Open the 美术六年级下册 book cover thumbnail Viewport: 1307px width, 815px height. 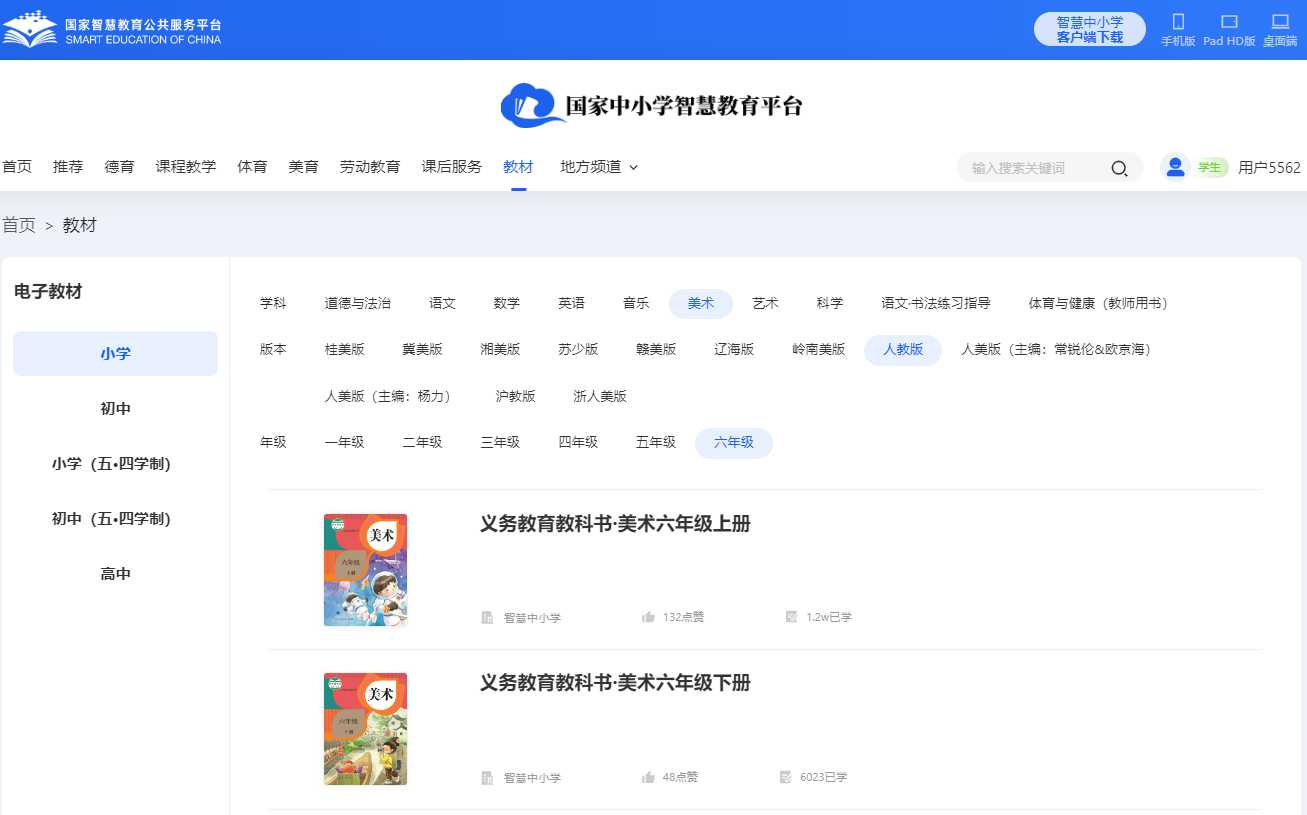(365, 729)
